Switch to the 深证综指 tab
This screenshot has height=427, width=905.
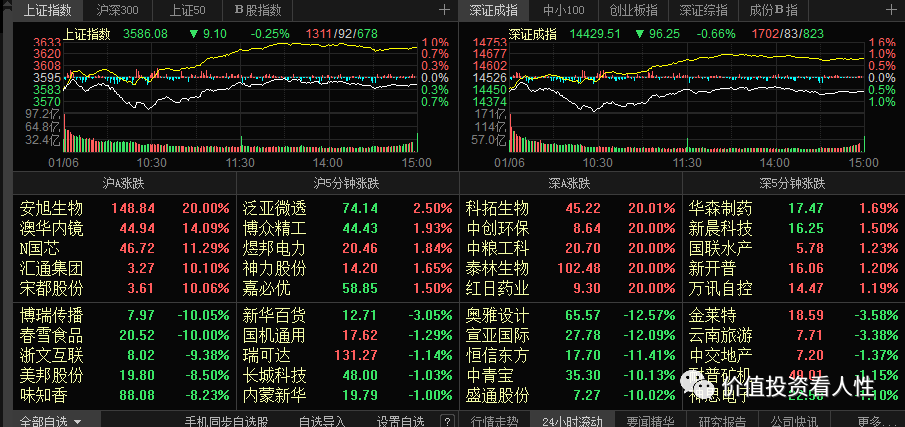[703, 10]
